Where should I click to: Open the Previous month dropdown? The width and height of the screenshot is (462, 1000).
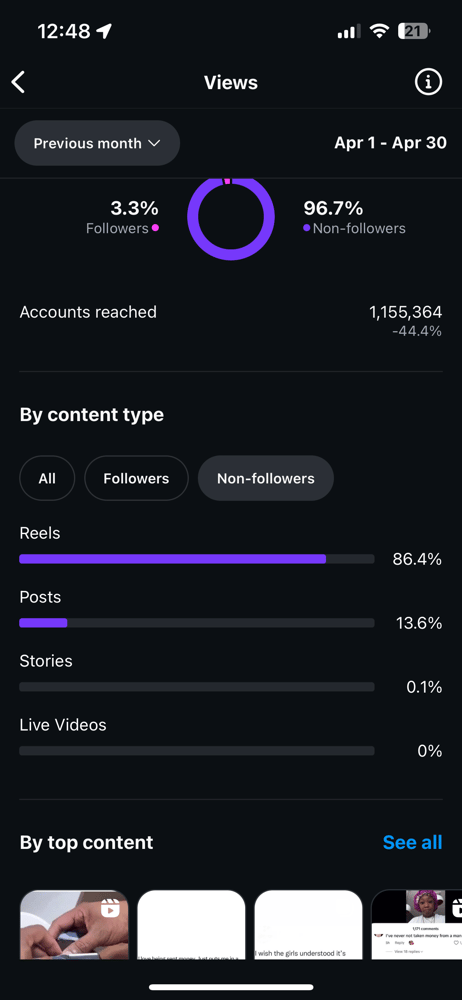click(97, 143)
